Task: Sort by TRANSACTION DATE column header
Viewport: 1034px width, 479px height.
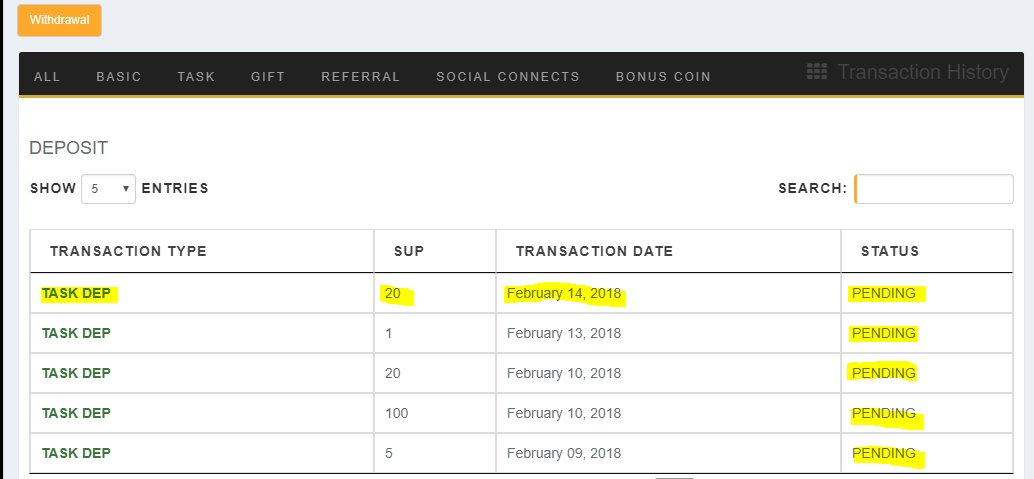Action: 594,251
